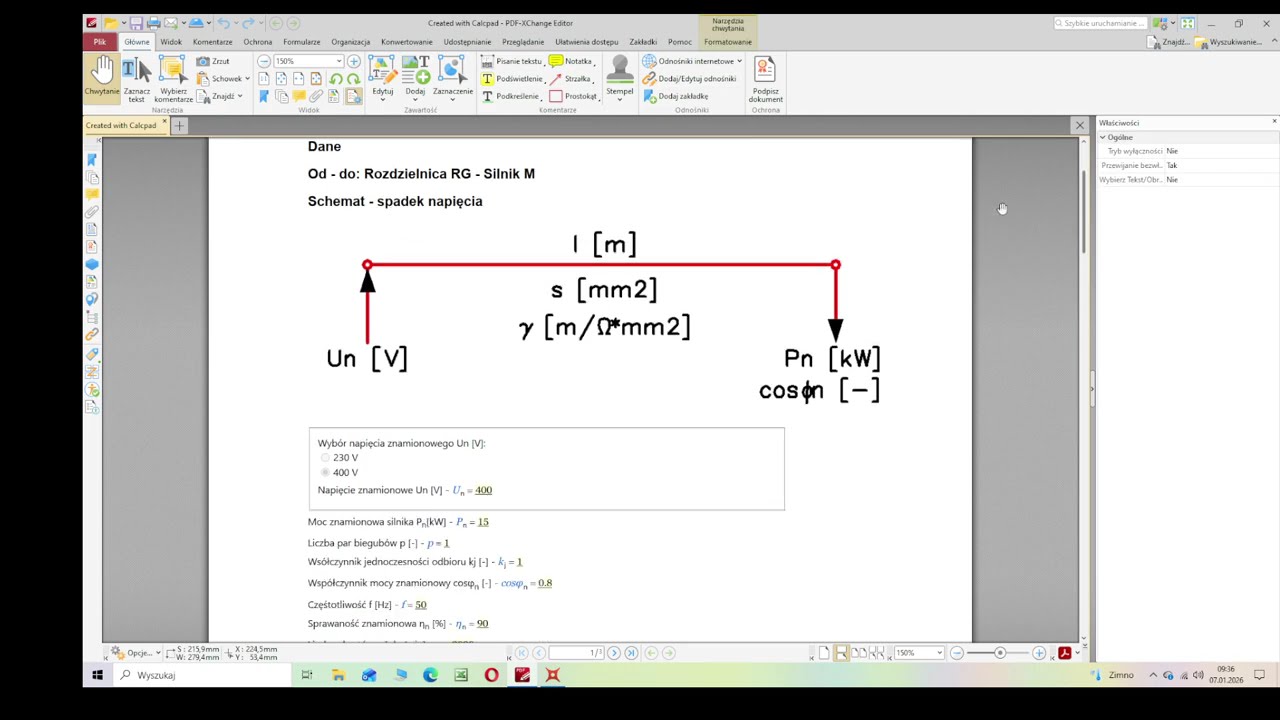1280x720 pixels.
Task: Switch to the Widok ribbon tab
Action: (171, 42)
